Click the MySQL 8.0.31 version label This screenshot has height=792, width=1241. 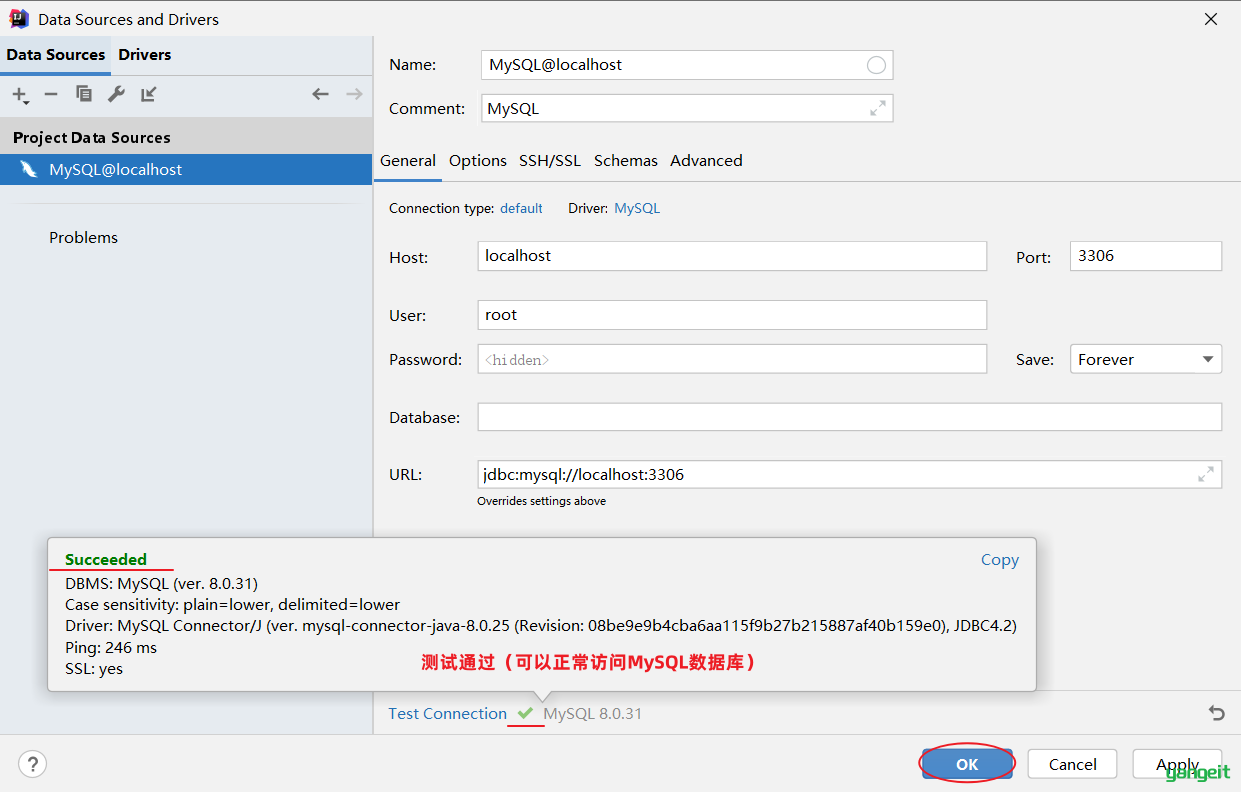point(593,713)
